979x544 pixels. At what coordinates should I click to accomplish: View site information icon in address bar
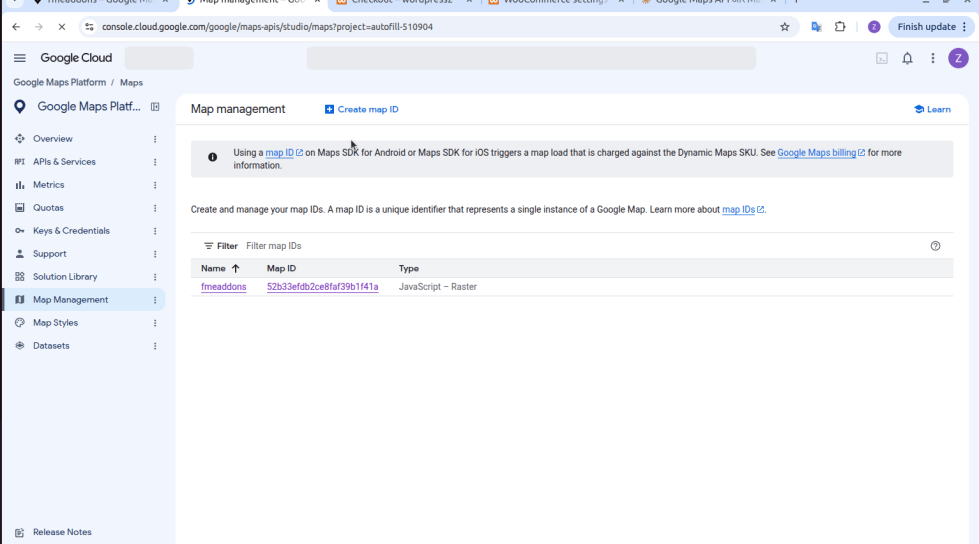89,27
